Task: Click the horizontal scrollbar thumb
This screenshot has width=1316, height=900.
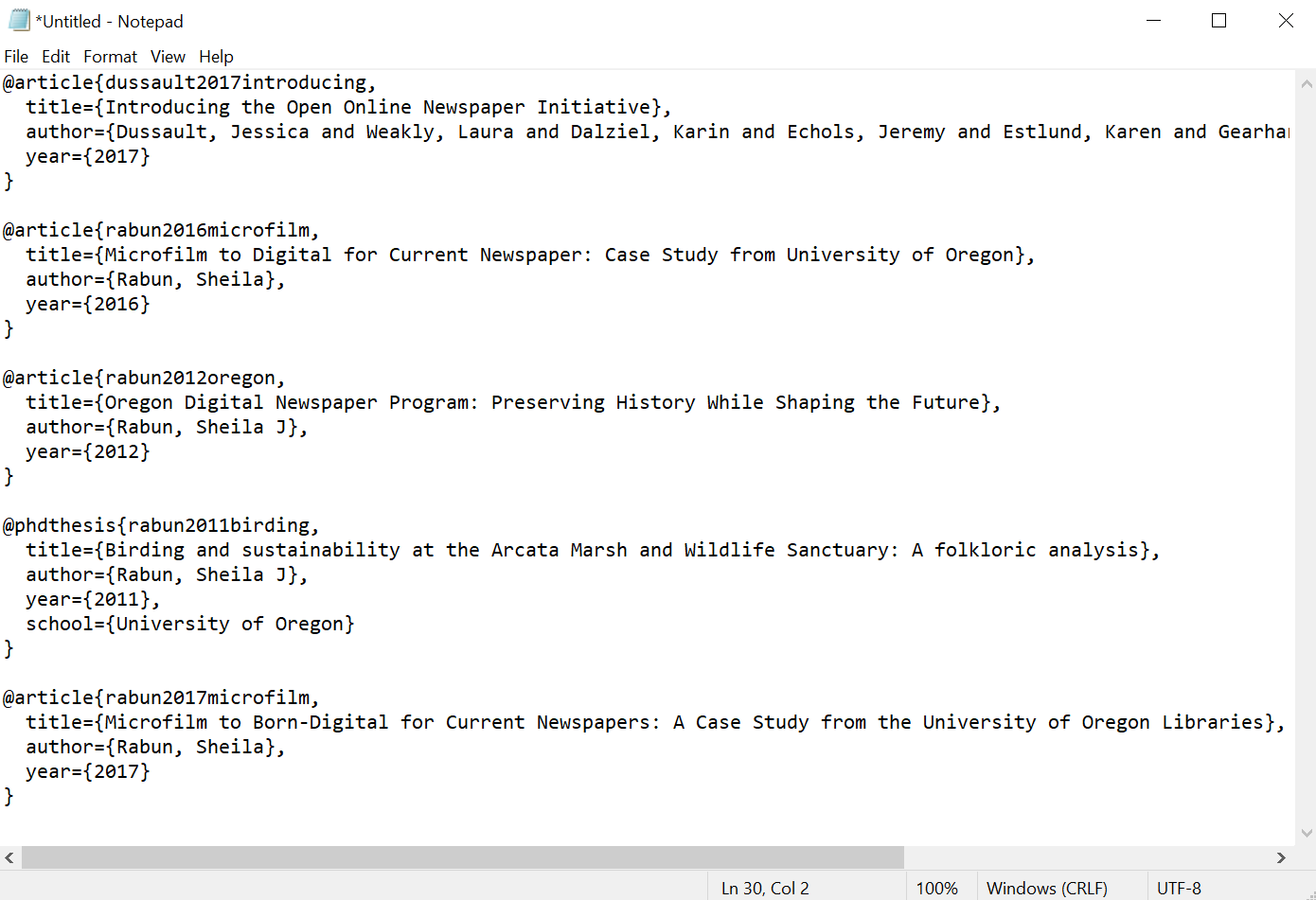Action: [x=463, y=857]
